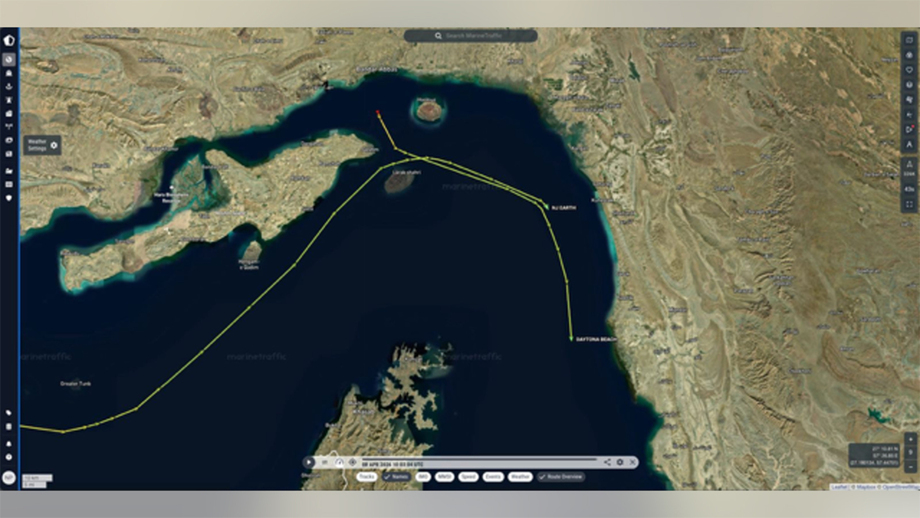Image resolution: width=920 pixels, height=518 pixels.
Task: Toggle the Tracks filter chip
Action: tap(366, 477)
